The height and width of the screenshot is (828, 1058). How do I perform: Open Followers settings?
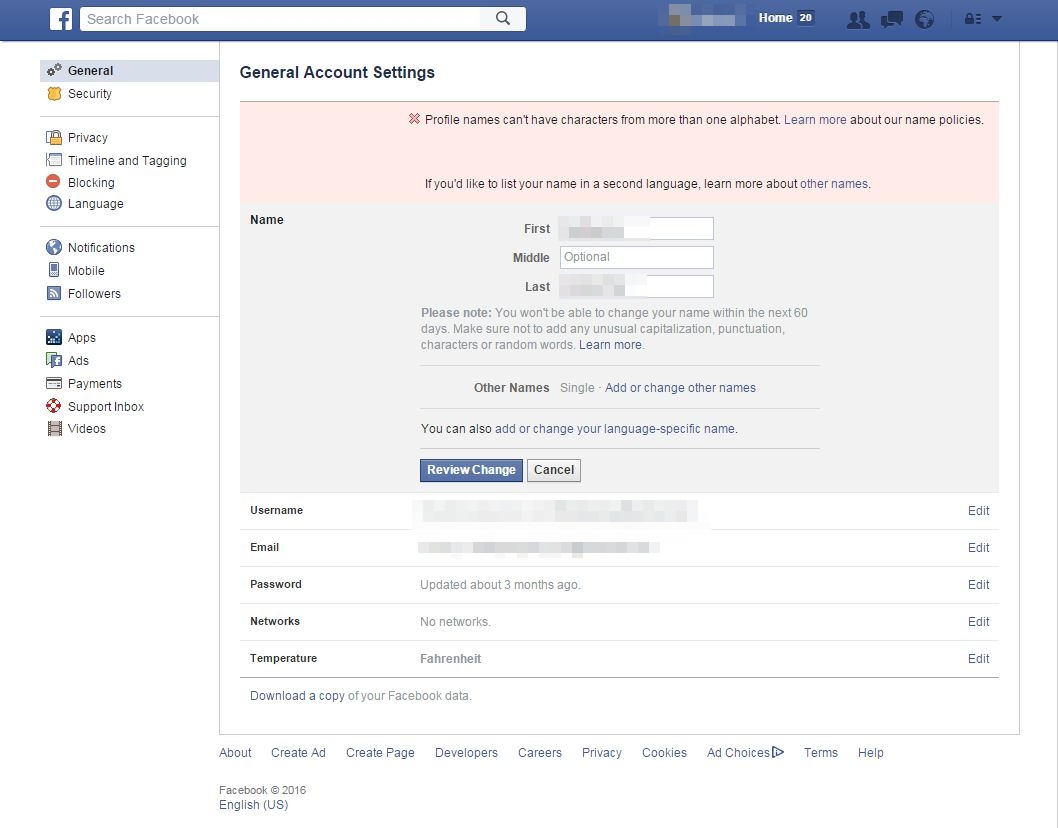click(94, 294)
